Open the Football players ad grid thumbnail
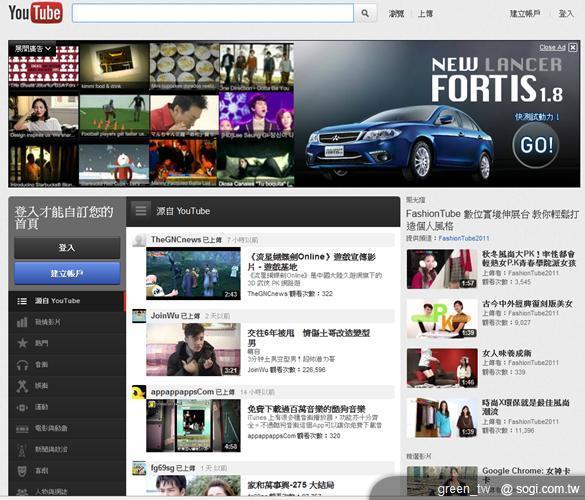585x500 pixels. pyautogui.click(x=114, y=116)
